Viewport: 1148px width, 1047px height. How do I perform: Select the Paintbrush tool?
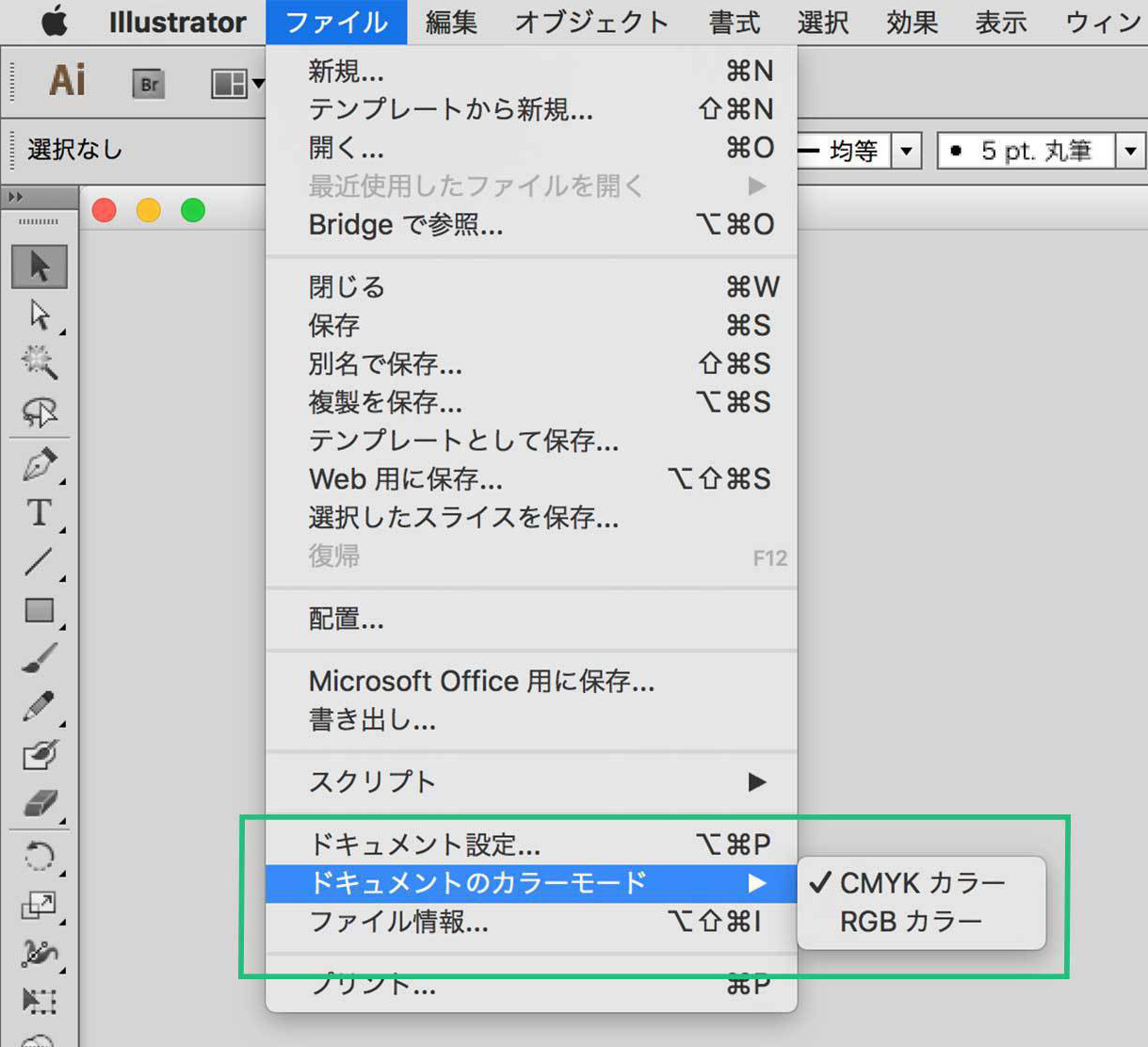[x=40, y=659]
